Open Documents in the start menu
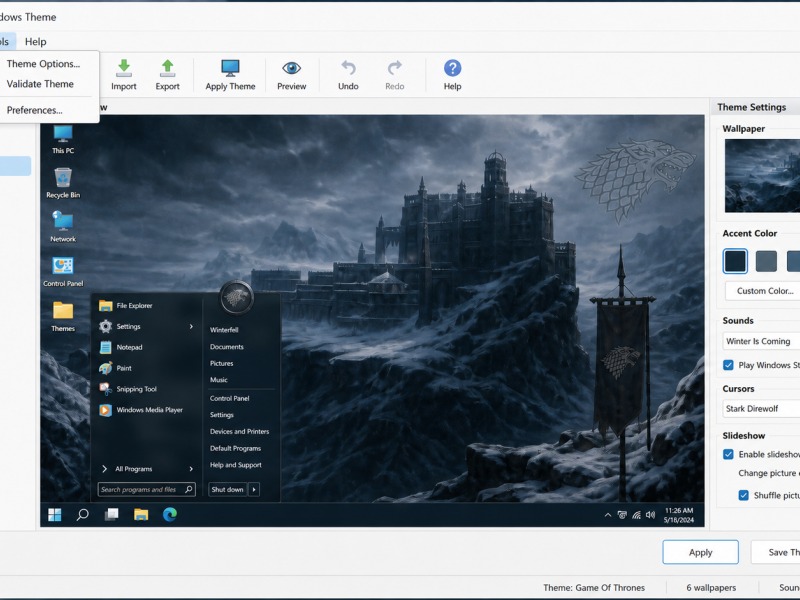The image size is (800, 600). tap(227, 347)
